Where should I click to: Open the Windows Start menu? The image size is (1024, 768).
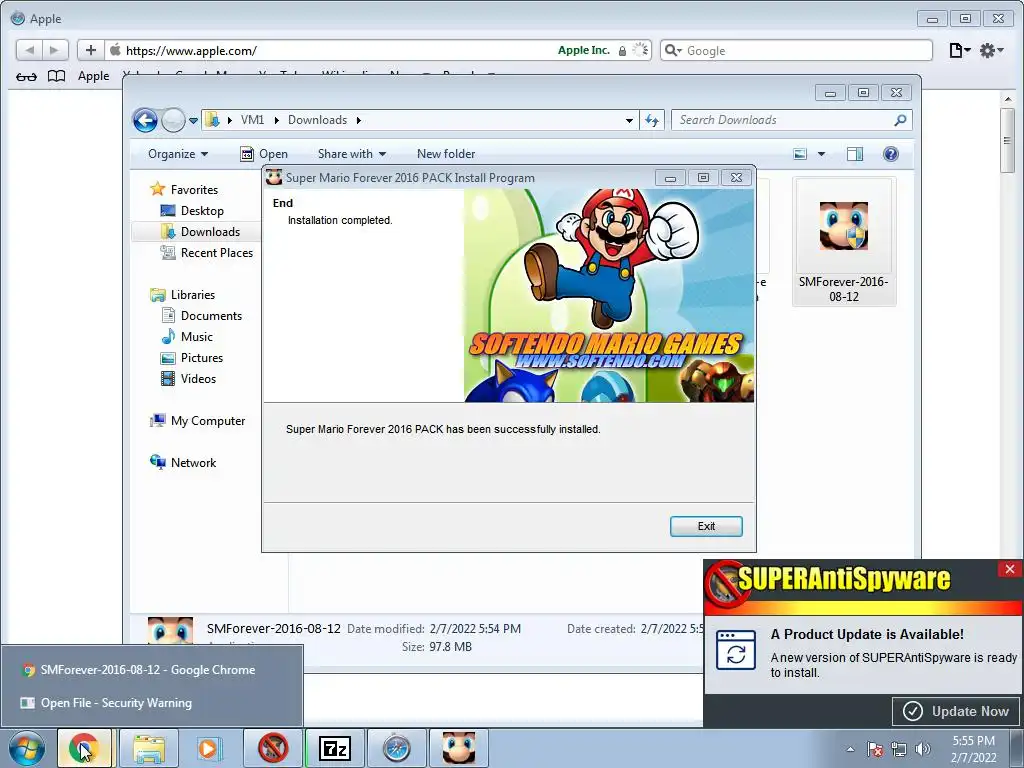coord(26,749)
